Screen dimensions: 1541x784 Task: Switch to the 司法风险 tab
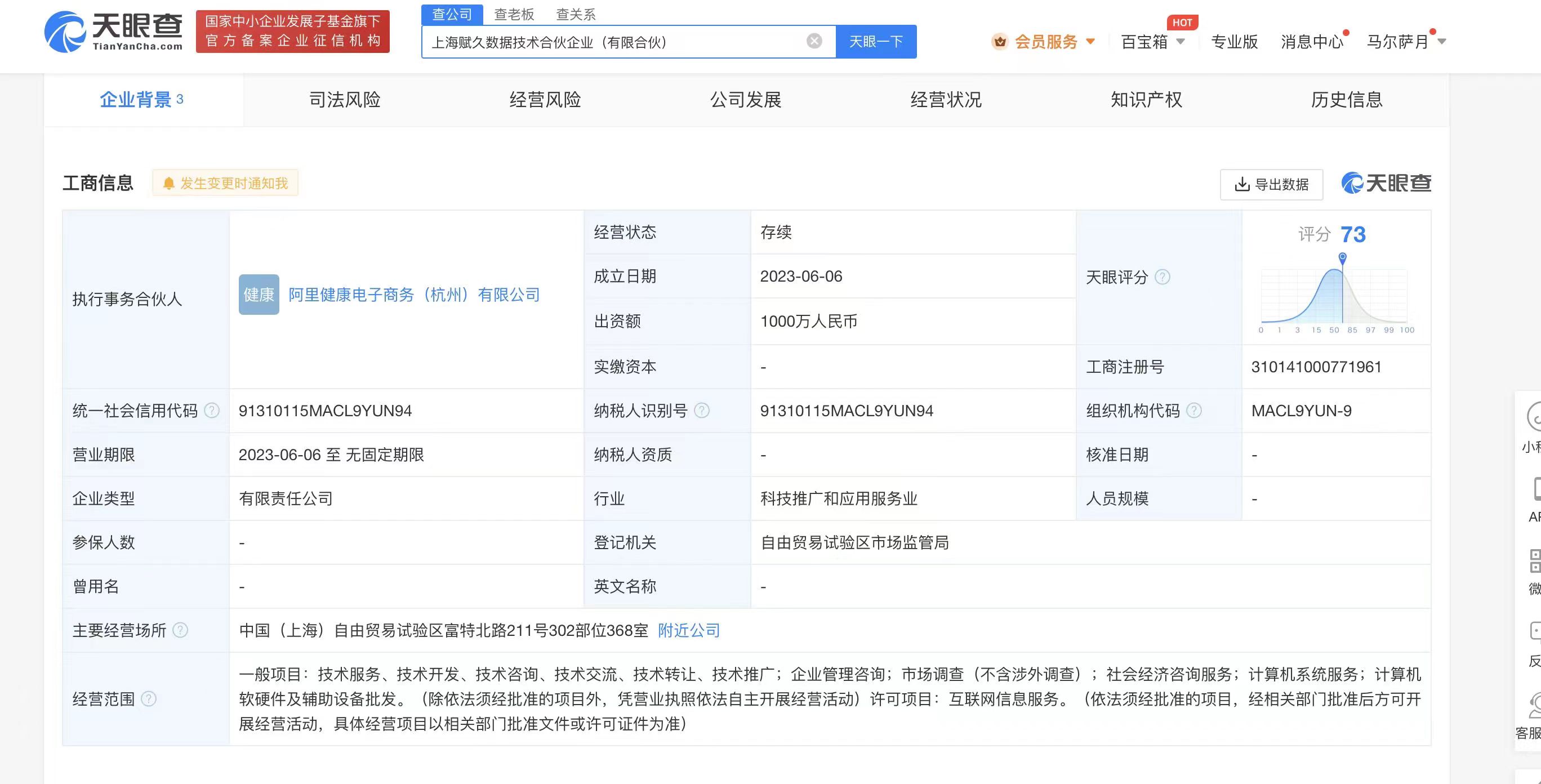(x=345, y=99)
